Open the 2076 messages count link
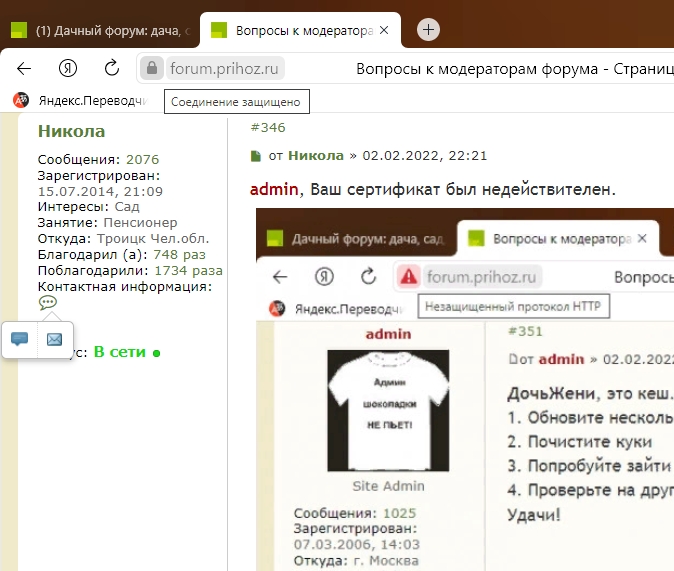Screen dimensions: 674x571 click(x=142, y=159)
